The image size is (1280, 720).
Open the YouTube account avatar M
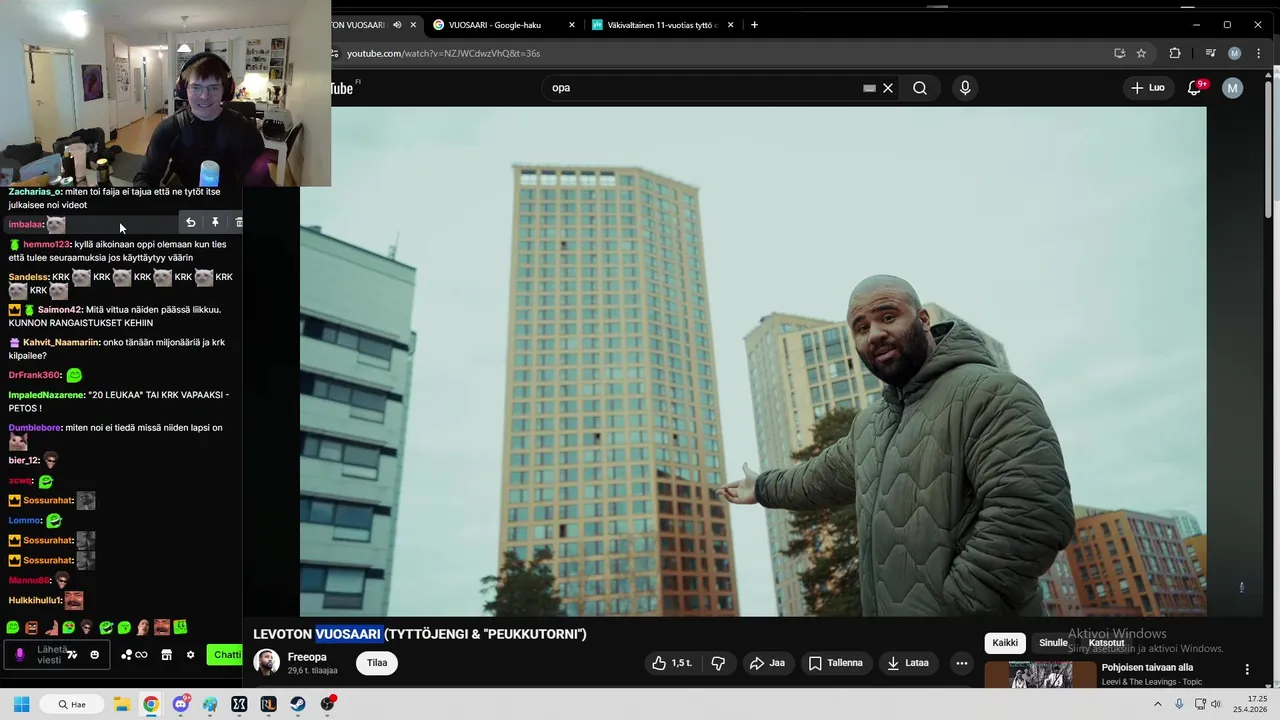1232,88
